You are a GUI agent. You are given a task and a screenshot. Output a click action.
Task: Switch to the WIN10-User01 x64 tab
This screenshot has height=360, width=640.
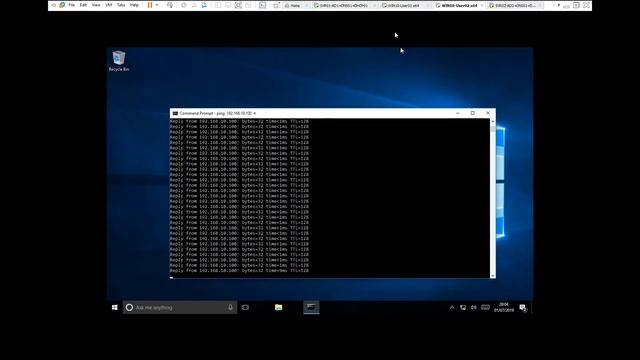[403, 6]
